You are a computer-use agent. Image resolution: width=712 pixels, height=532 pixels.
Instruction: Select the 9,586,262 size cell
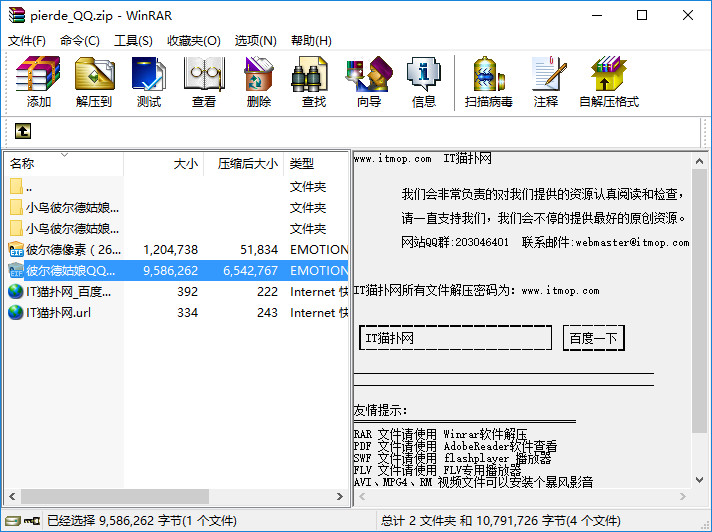coord(170,271)
